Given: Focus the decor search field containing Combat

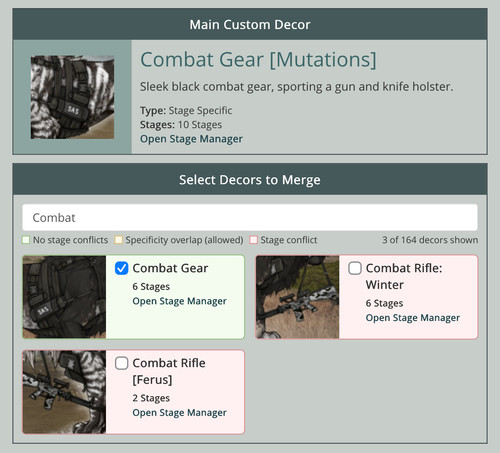Looking at the screenshot, I should 250,218.
